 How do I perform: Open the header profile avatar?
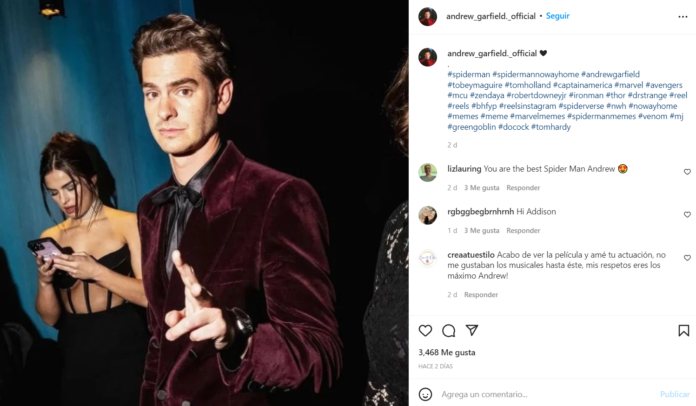(427, 16)
